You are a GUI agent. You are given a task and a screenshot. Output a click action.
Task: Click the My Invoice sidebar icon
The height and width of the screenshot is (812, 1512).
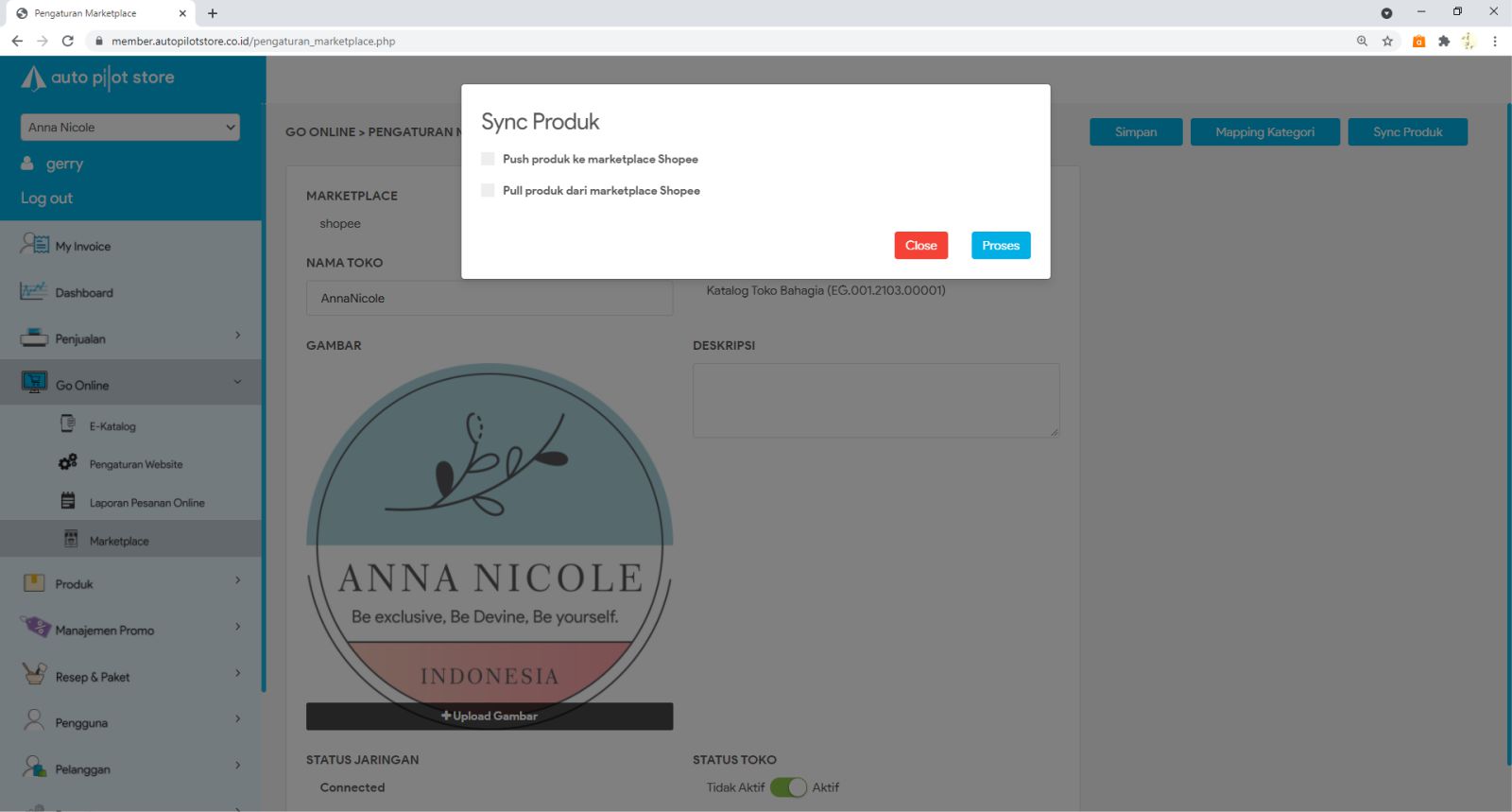[34, 245]
